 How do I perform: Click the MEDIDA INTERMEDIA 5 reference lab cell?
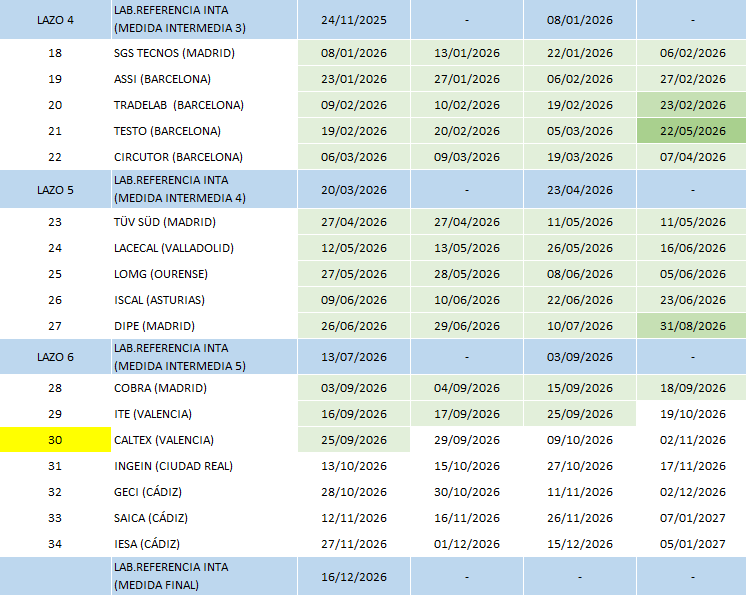[204, 357]
